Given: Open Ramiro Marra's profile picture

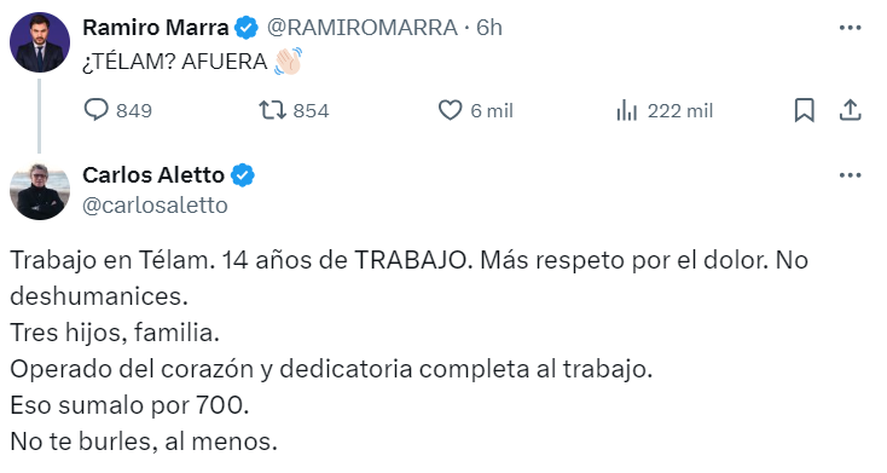Looking at the screenshot, I should [x=40, y=42].
